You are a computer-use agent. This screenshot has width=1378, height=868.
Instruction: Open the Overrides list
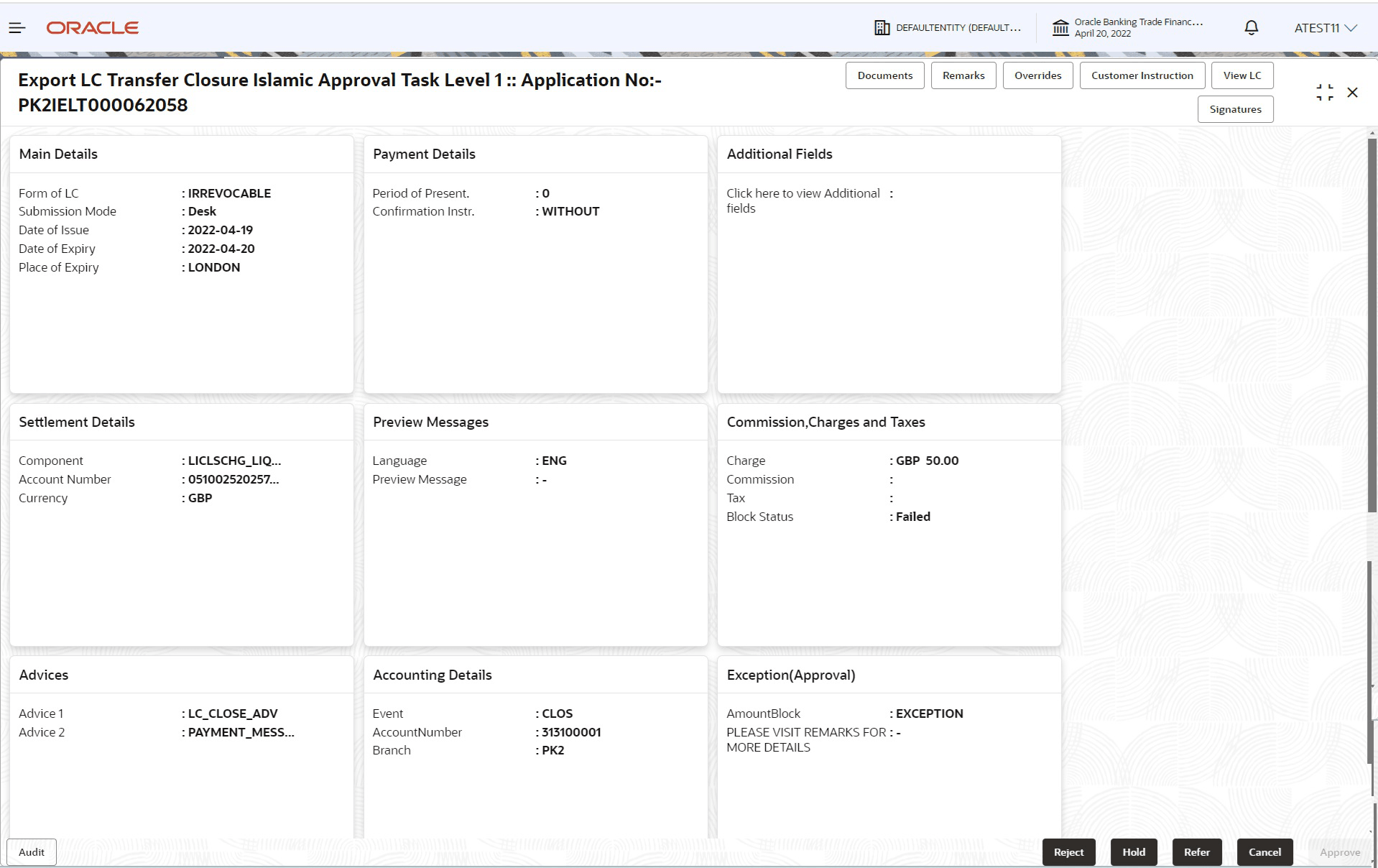click(x=1037, y=75)
